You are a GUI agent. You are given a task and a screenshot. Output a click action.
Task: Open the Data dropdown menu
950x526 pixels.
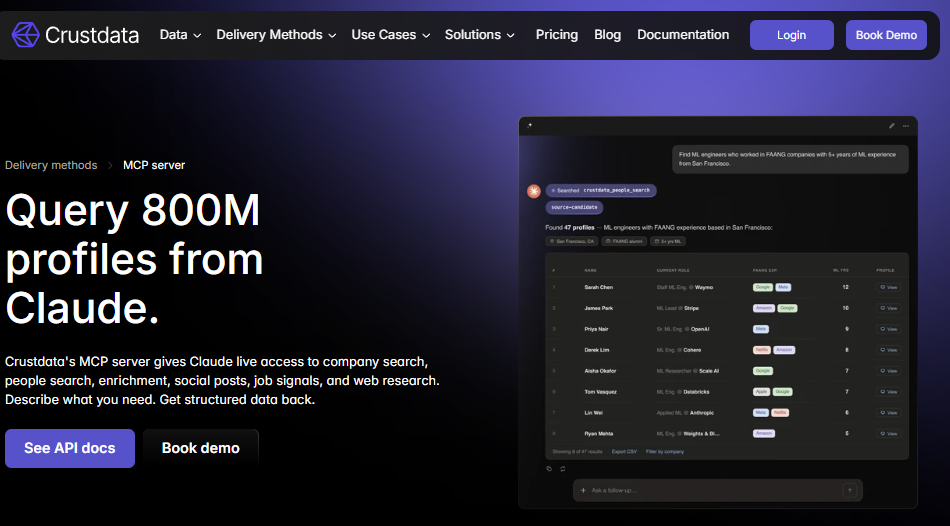click(x=180, y=35)
